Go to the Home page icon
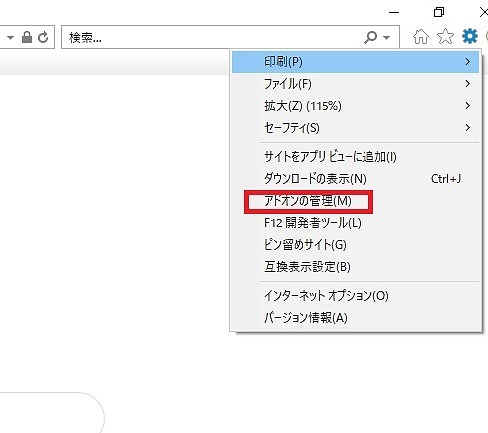488x433 pixels. tap(421, 36)
